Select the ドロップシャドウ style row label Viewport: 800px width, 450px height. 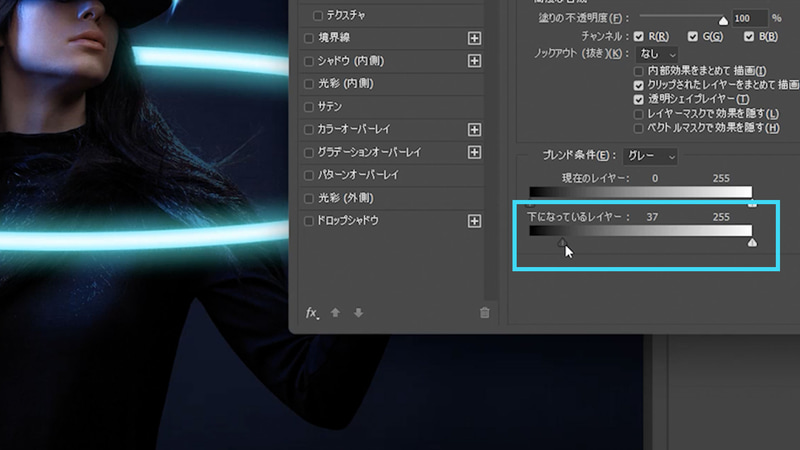click(348, 220)
